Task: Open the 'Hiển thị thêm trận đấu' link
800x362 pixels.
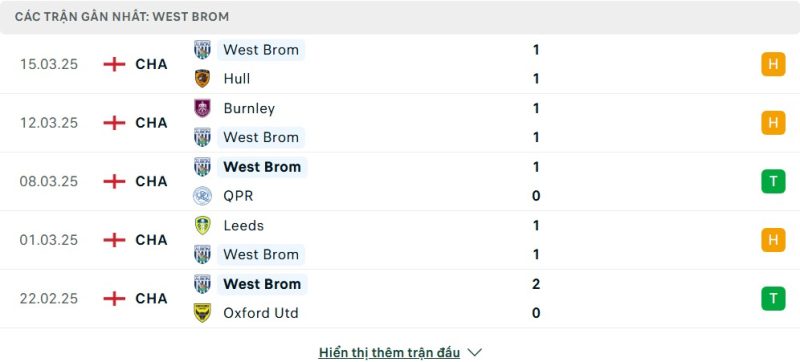Action: click(x=389, y=352)
